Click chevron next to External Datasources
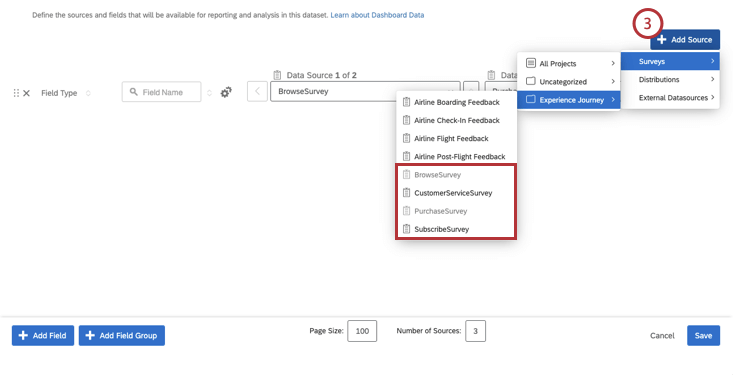 (712, 98)
